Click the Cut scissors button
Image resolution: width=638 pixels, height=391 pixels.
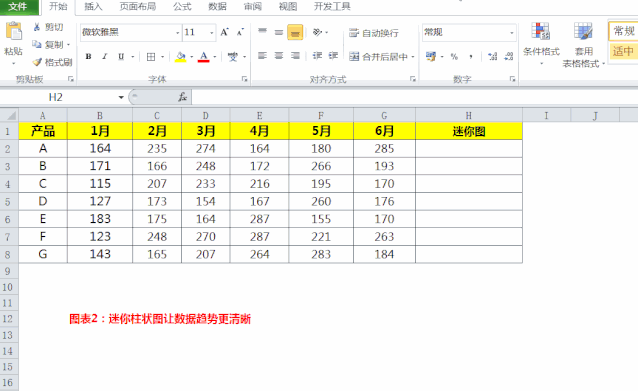click(x=48, y=27)
